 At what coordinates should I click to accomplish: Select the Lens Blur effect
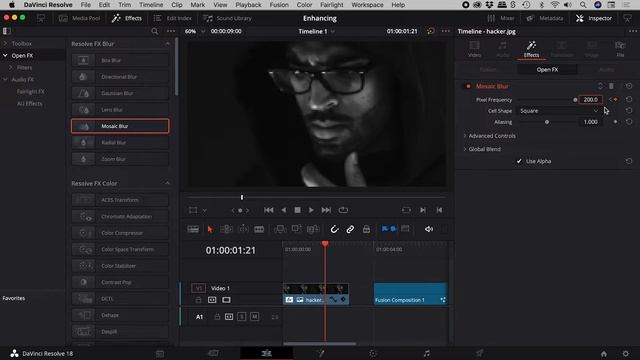point(120,109)
